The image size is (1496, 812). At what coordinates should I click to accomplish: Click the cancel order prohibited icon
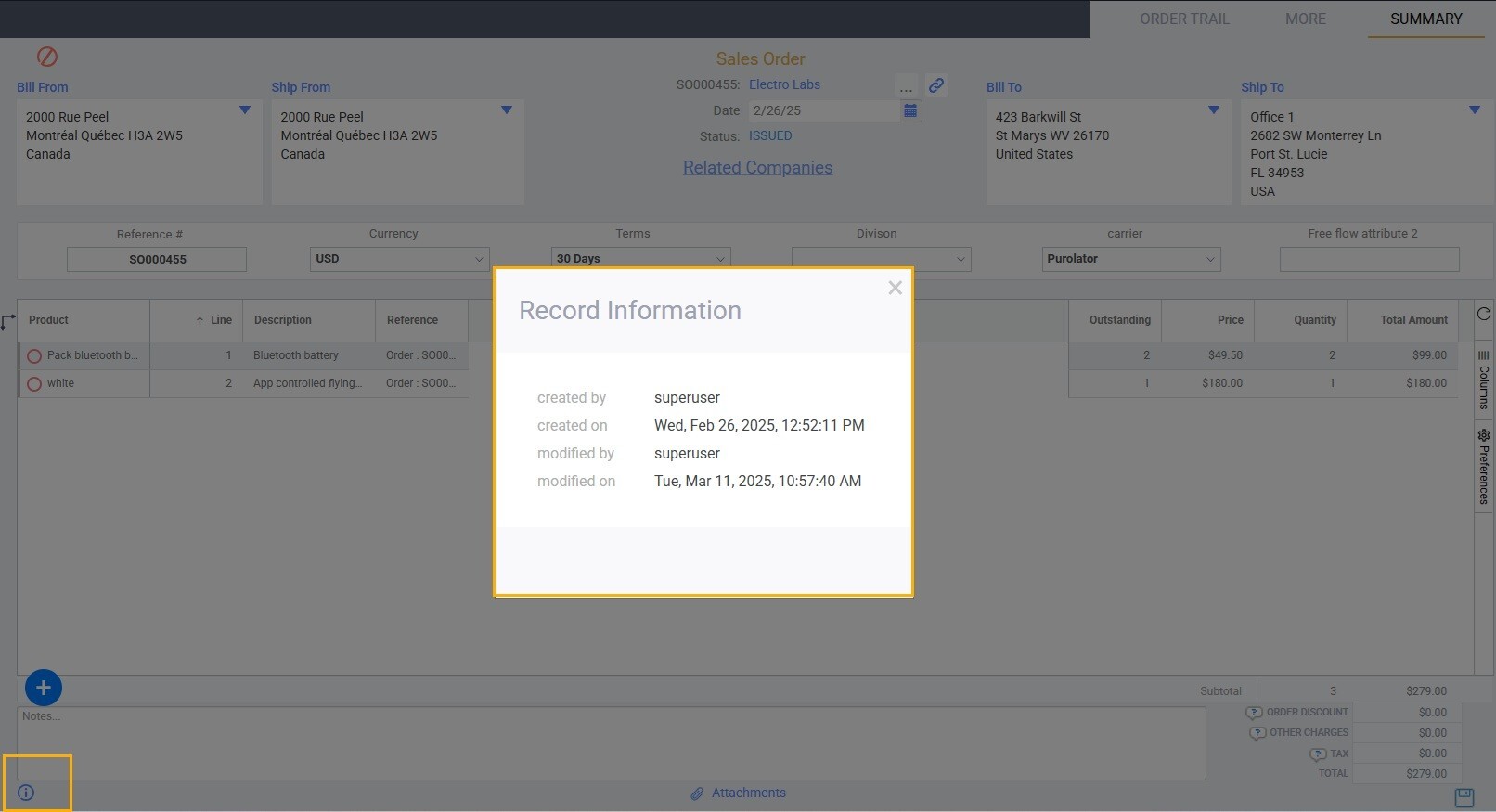tap(47, 57)
